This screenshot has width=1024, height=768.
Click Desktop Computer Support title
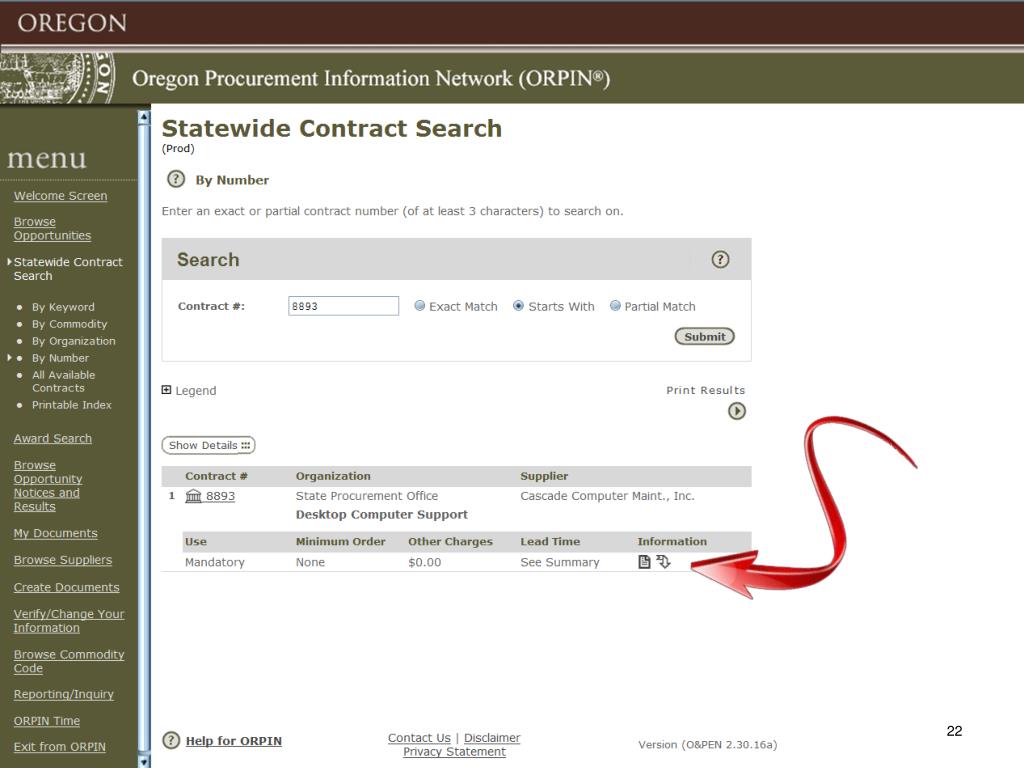381,515
